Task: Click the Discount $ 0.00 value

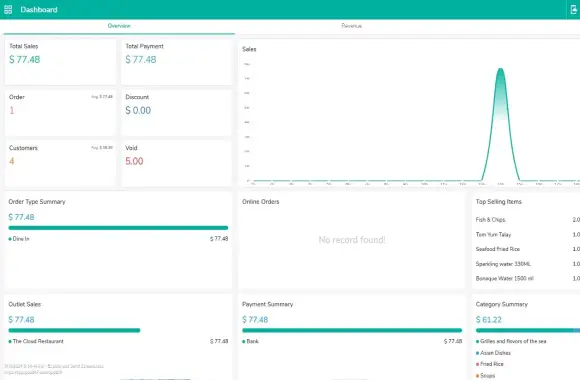Action: pos(138,110)
